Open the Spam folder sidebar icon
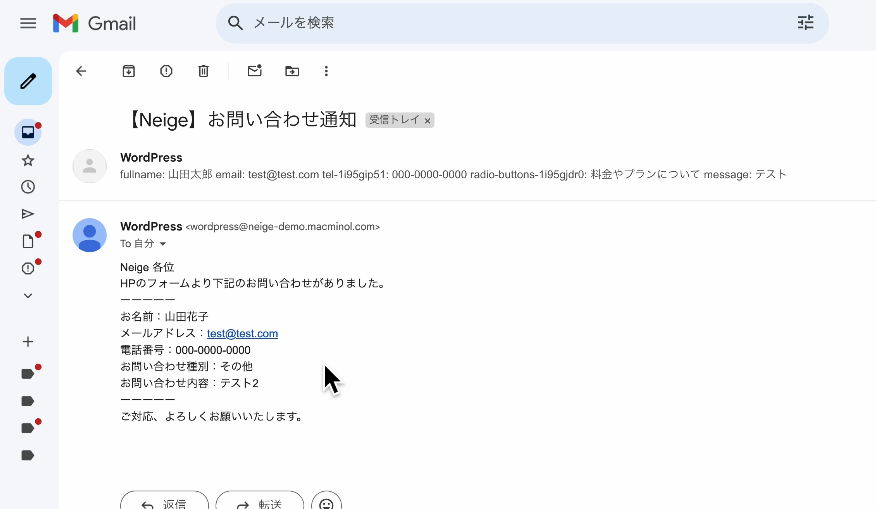Viewport: 876px width, 509px height. coord(28,268)
